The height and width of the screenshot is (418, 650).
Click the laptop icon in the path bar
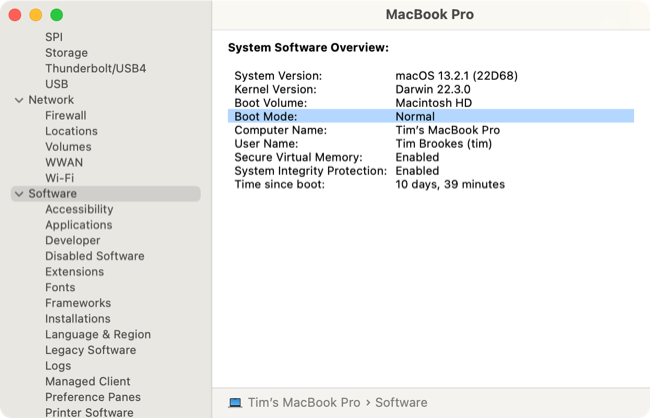pyautogui.click(x=235, y=403)
